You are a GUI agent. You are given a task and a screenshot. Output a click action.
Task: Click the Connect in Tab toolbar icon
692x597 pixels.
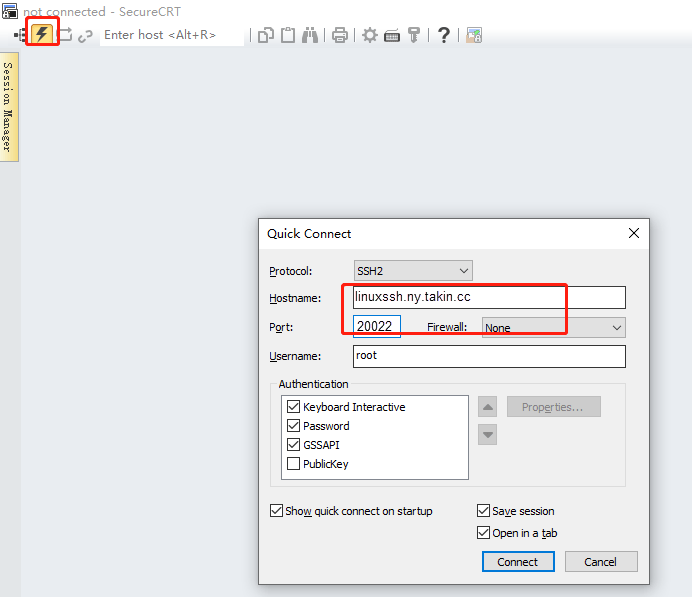tap(65, 34)
